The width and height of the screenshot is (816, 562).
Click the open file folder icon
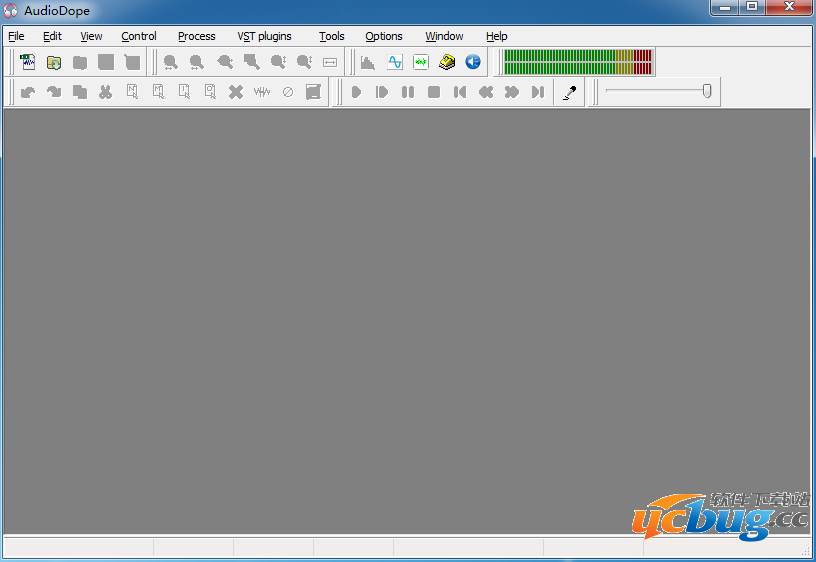pyautogui.click(x=54, y=62)
